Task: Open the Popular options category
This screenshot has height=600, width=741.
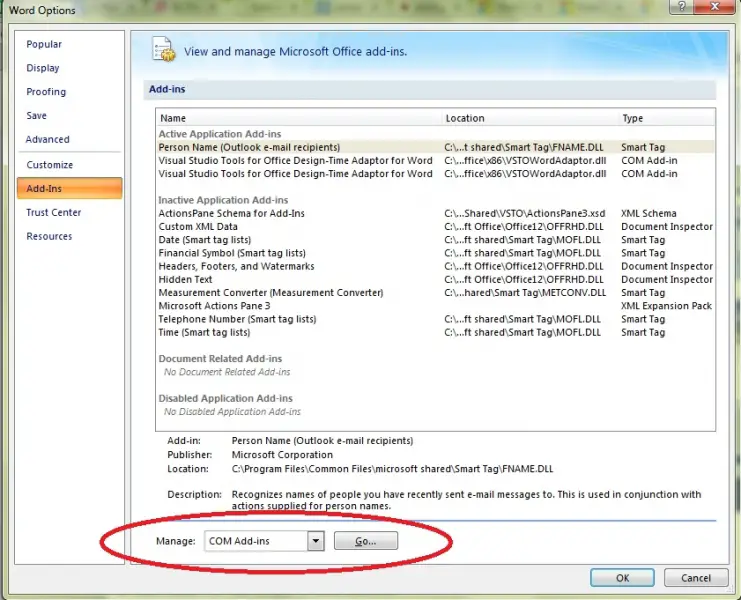Action: 44,44
